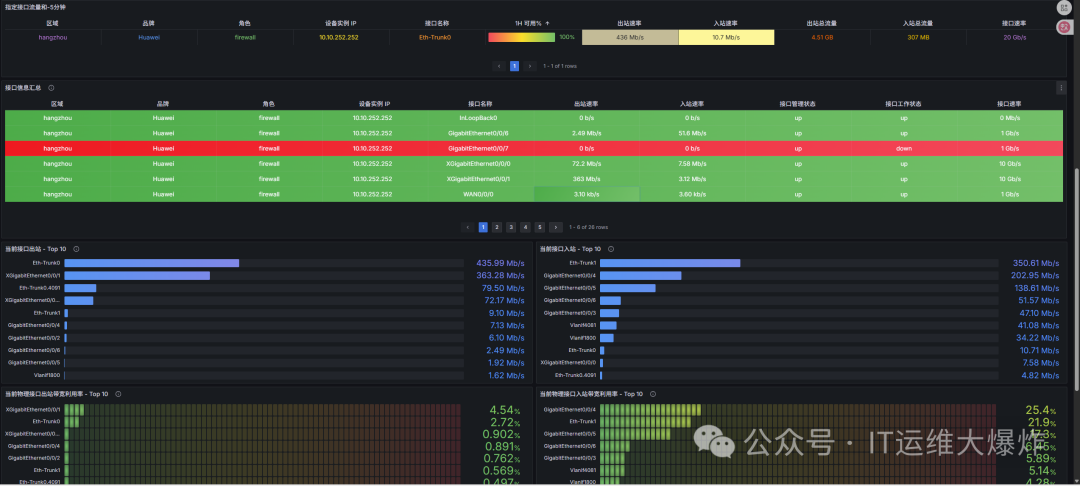Switch to page 2 of interface summary
The width and height of the screenshot is (1080, 486).
coord(497,227)
